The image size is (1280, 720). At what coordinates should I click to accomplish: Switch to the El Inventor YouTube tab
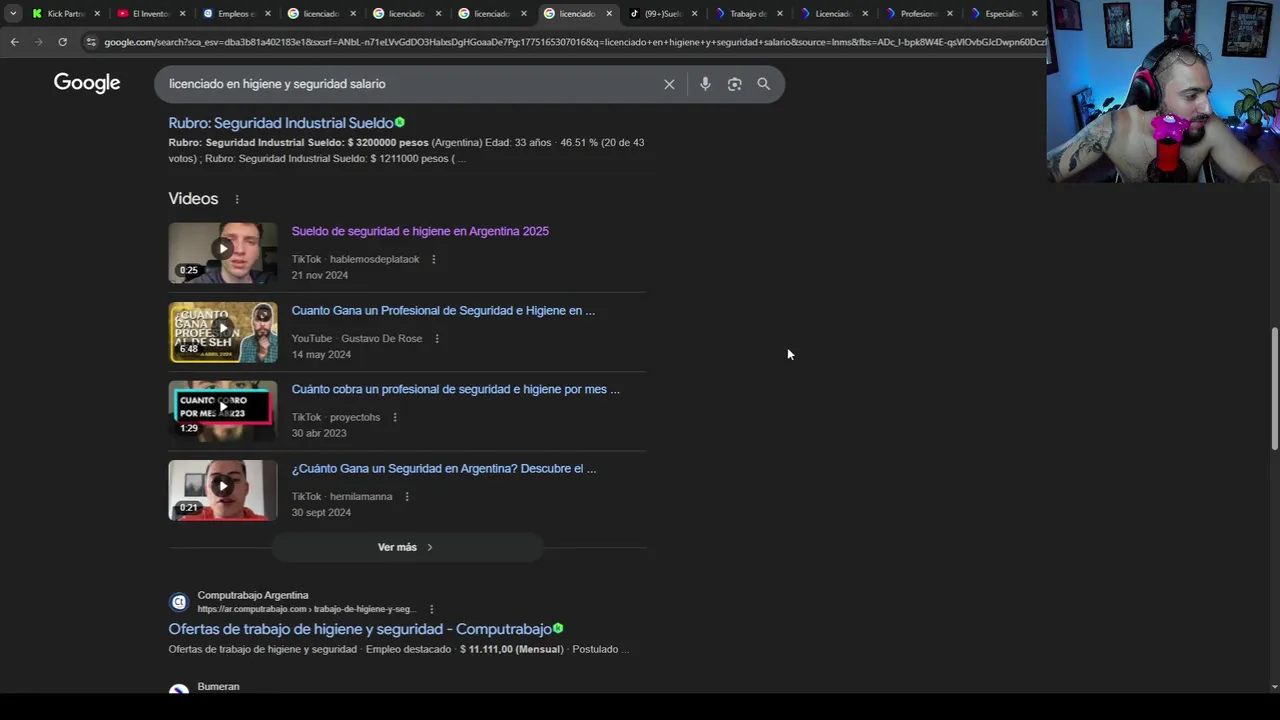150,13
